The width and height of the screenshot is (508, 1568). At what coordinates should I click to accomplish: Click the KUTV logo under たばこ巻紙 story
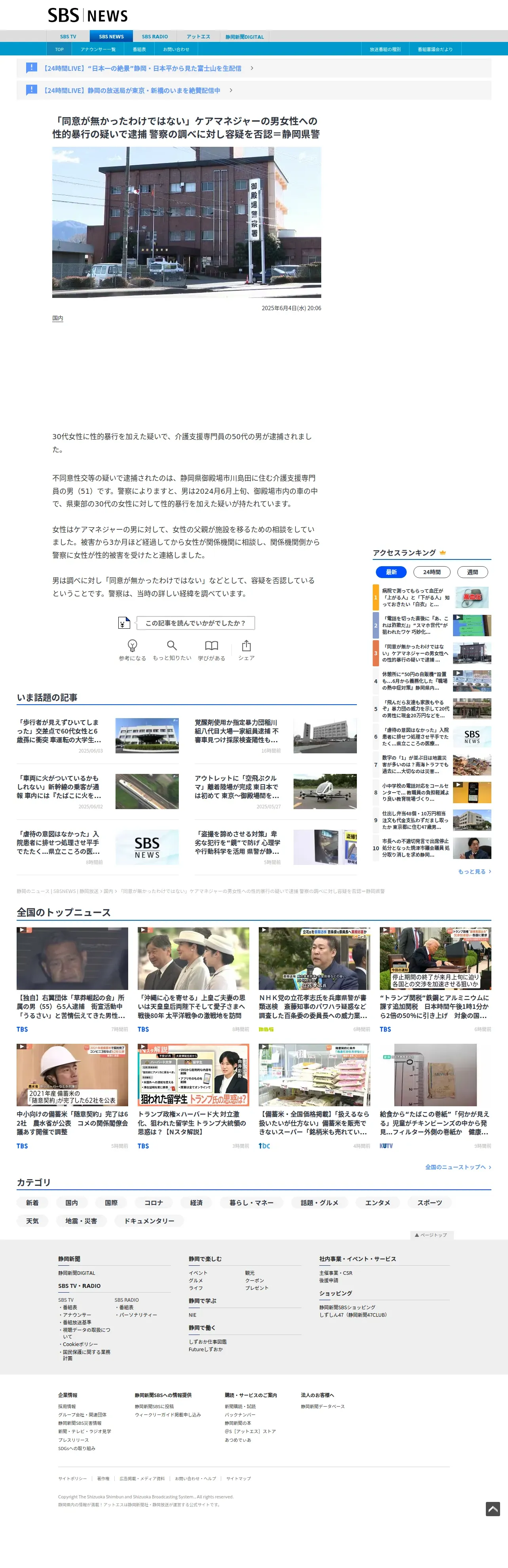(386, 1145)
